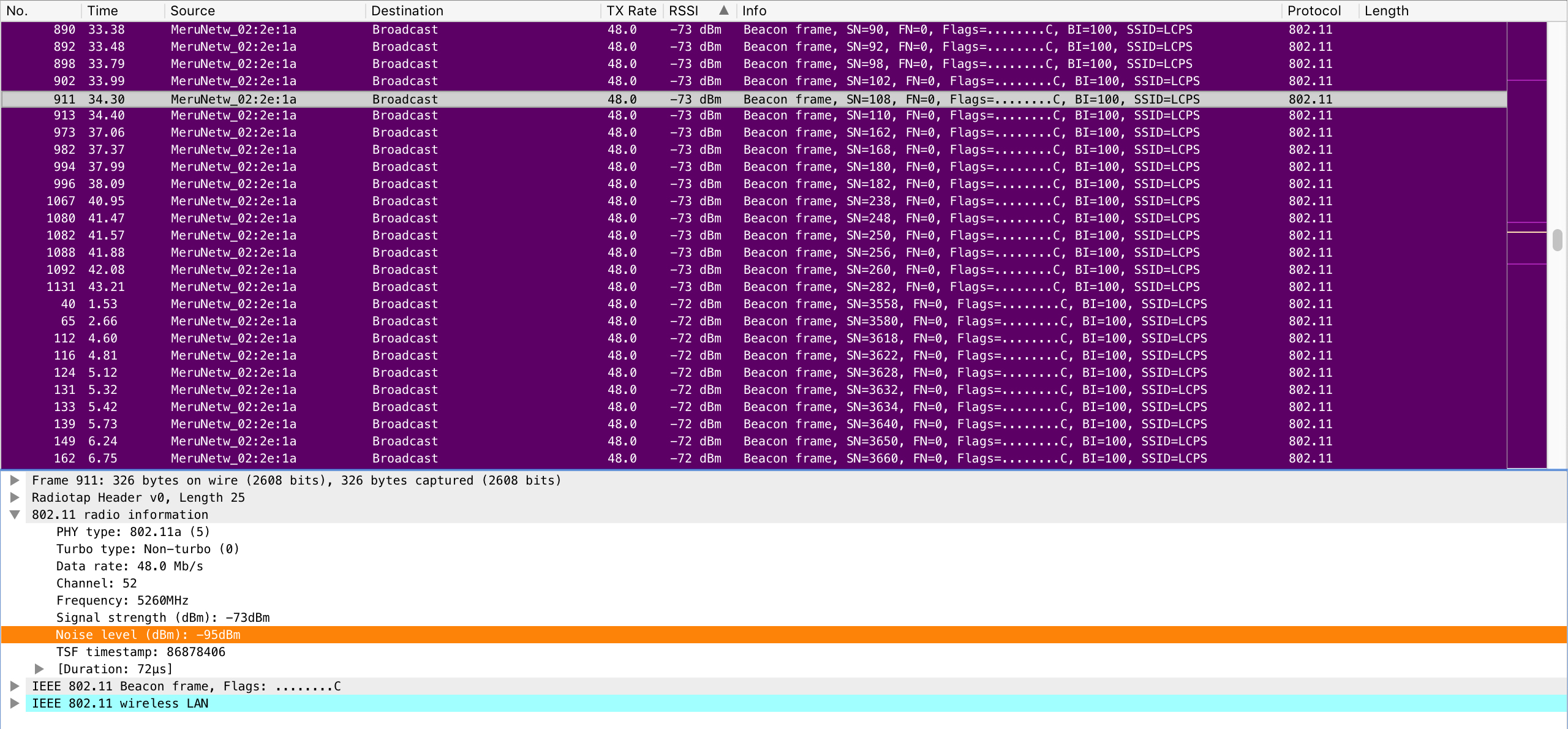The width and height of the screenshot is (1568, 729).
Task: Collapse the 802.11 radio information section
Action: 15,515
